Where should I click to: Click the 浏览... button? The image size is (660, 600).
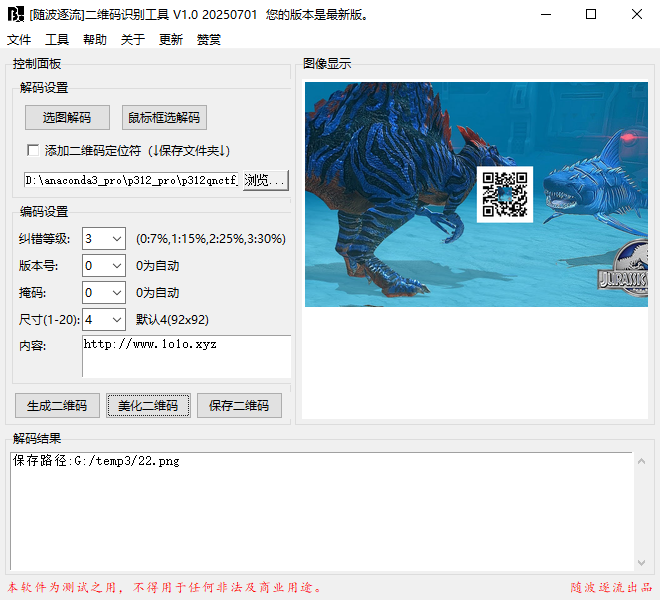click(x=266, y=180)
